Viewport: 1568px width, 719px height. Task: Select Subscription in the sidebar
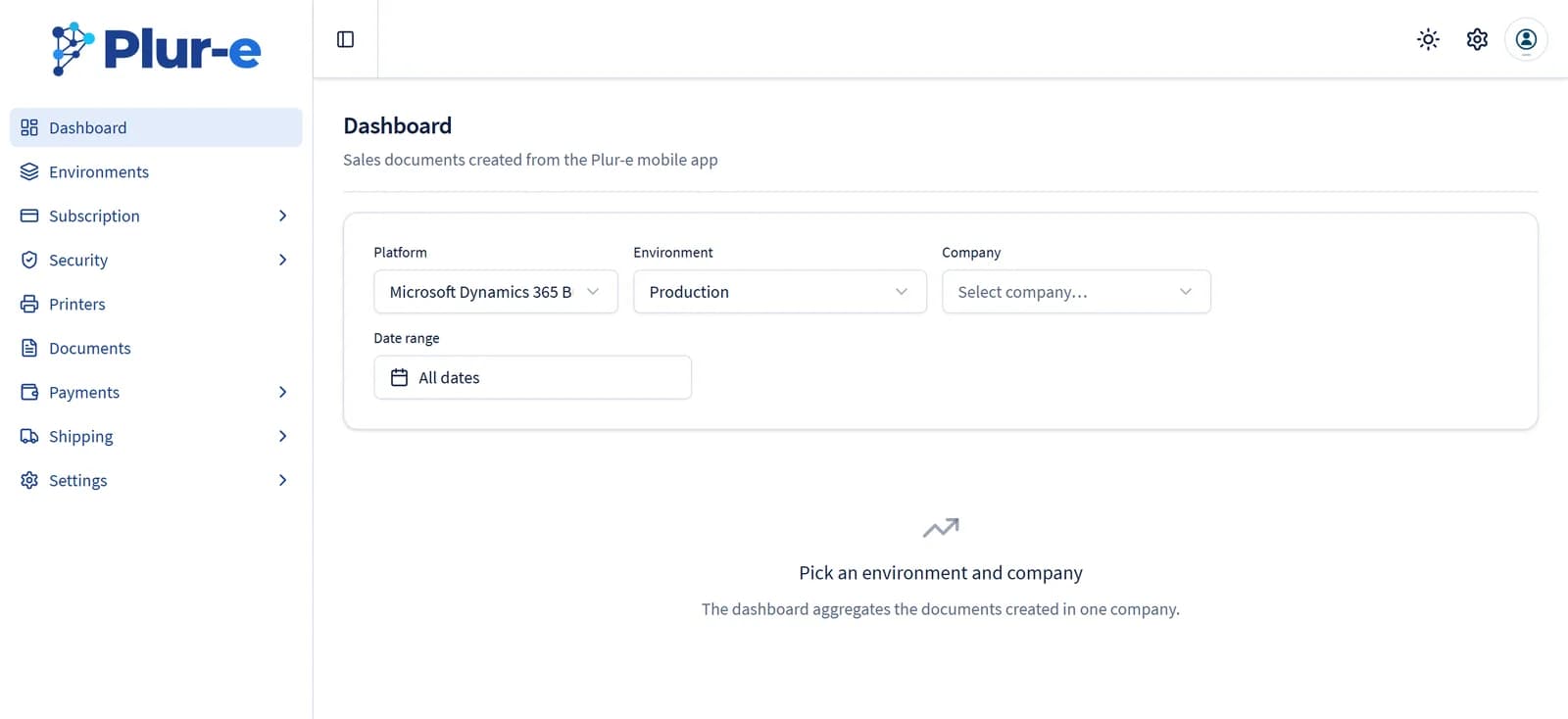pyautogui.click(x=156, y=216)
